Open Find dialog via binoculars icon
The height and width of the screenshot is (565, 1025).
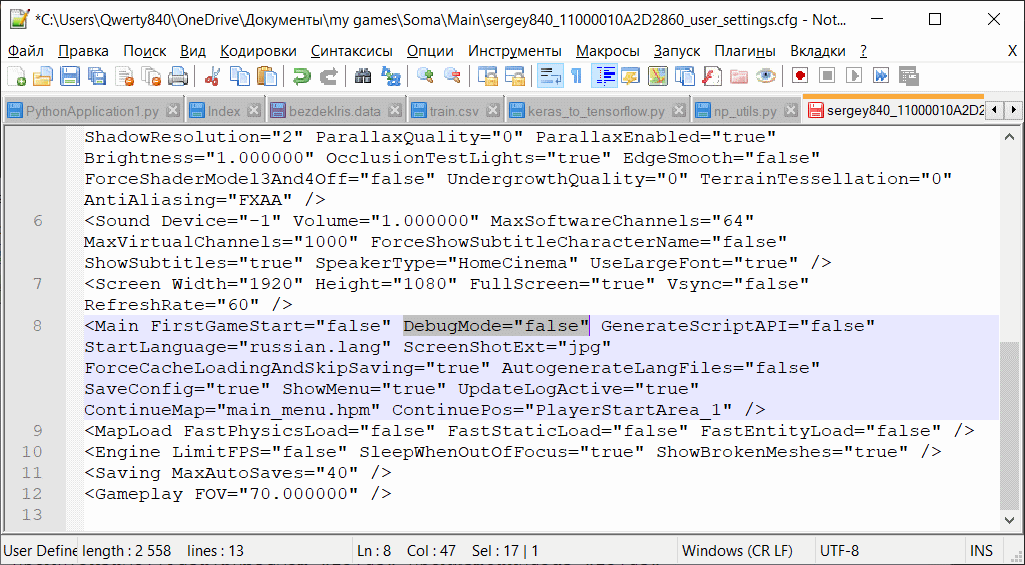[x=363, y=77]
